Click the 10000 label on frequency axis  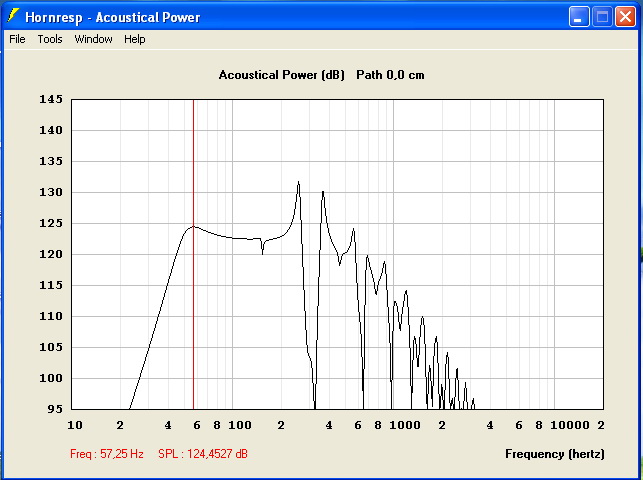click(x=570, y=425)
